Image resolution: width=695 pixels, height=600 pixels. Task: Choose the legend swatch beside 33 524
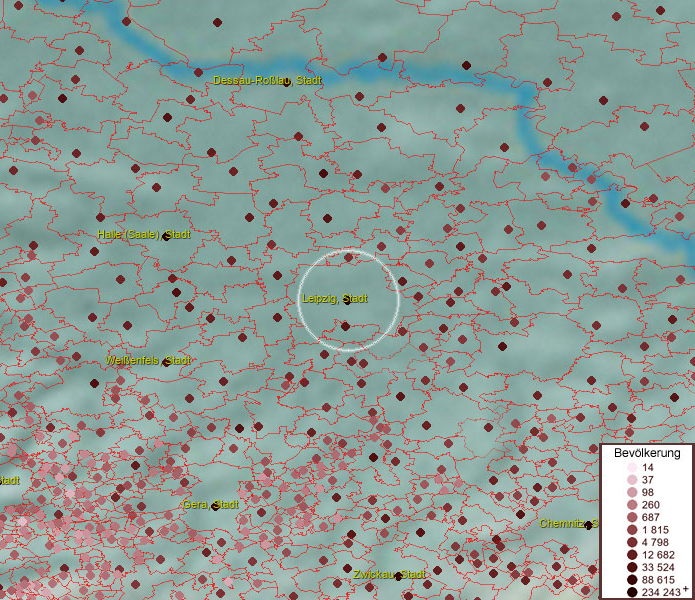click(x=632, y=567)
